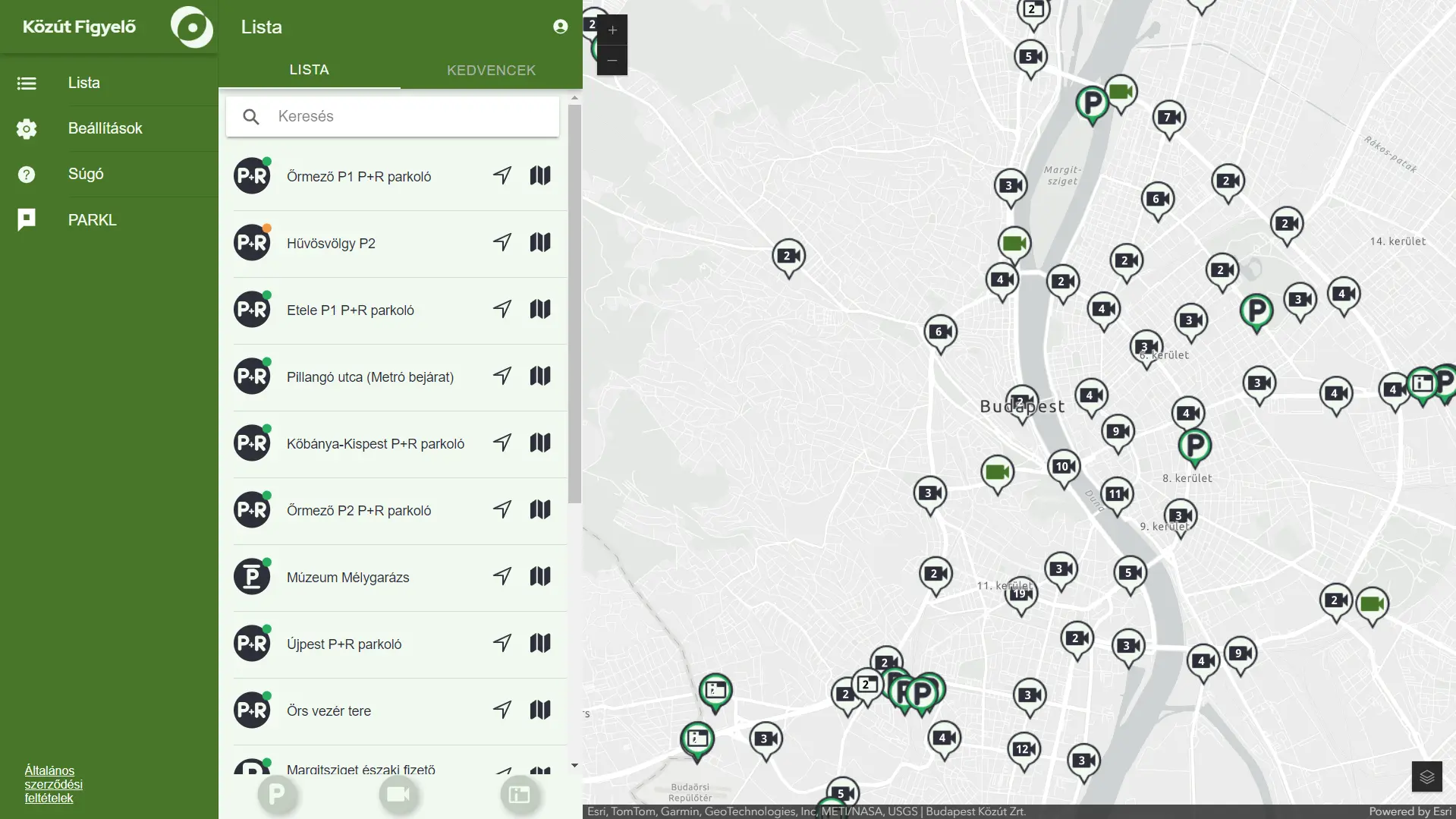The width and height of the screenshot is (1456, 819).
Task: Toggle the parking filter at bottom
Action: (x=277, y=795)
